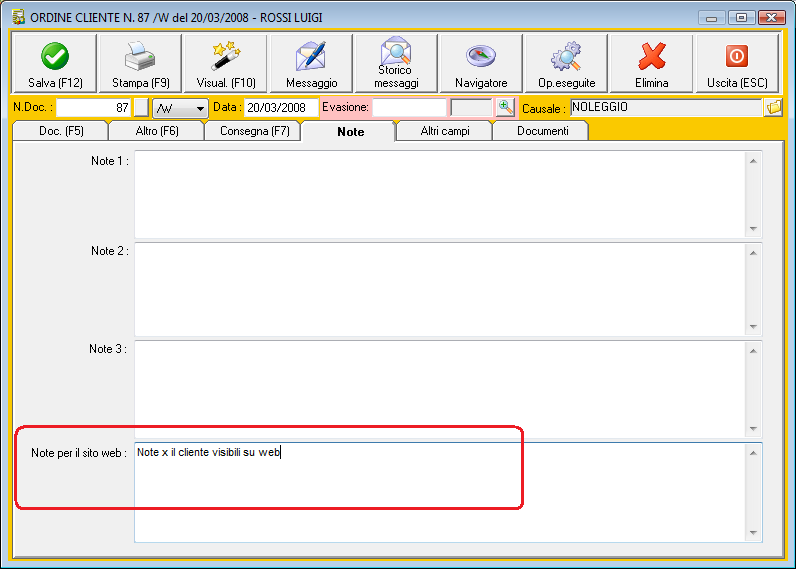This screenshot has height=569, width=796.
Task: Select the Note tab
Action: [350, 131]
